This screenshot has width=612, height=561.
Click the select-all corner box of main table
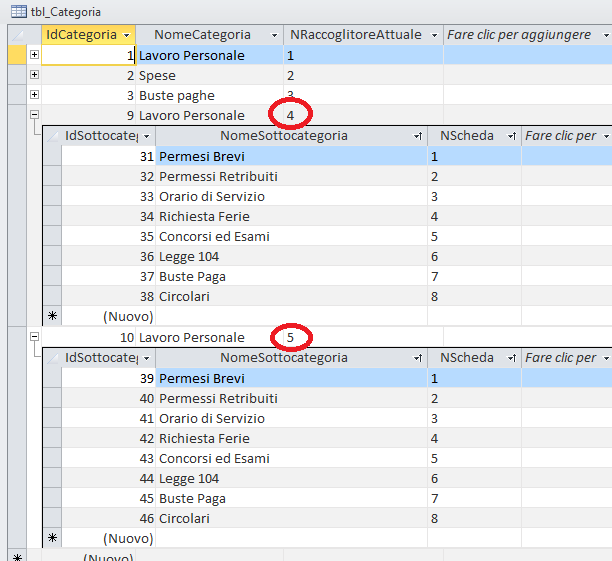(17, 35)
